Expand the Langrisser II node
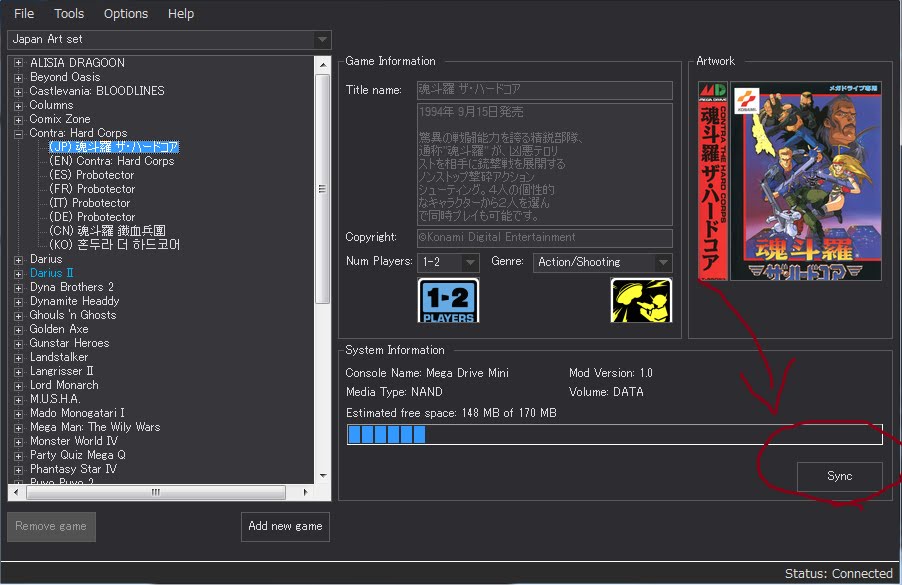The image size is (902, 585). tap(18, 372)
